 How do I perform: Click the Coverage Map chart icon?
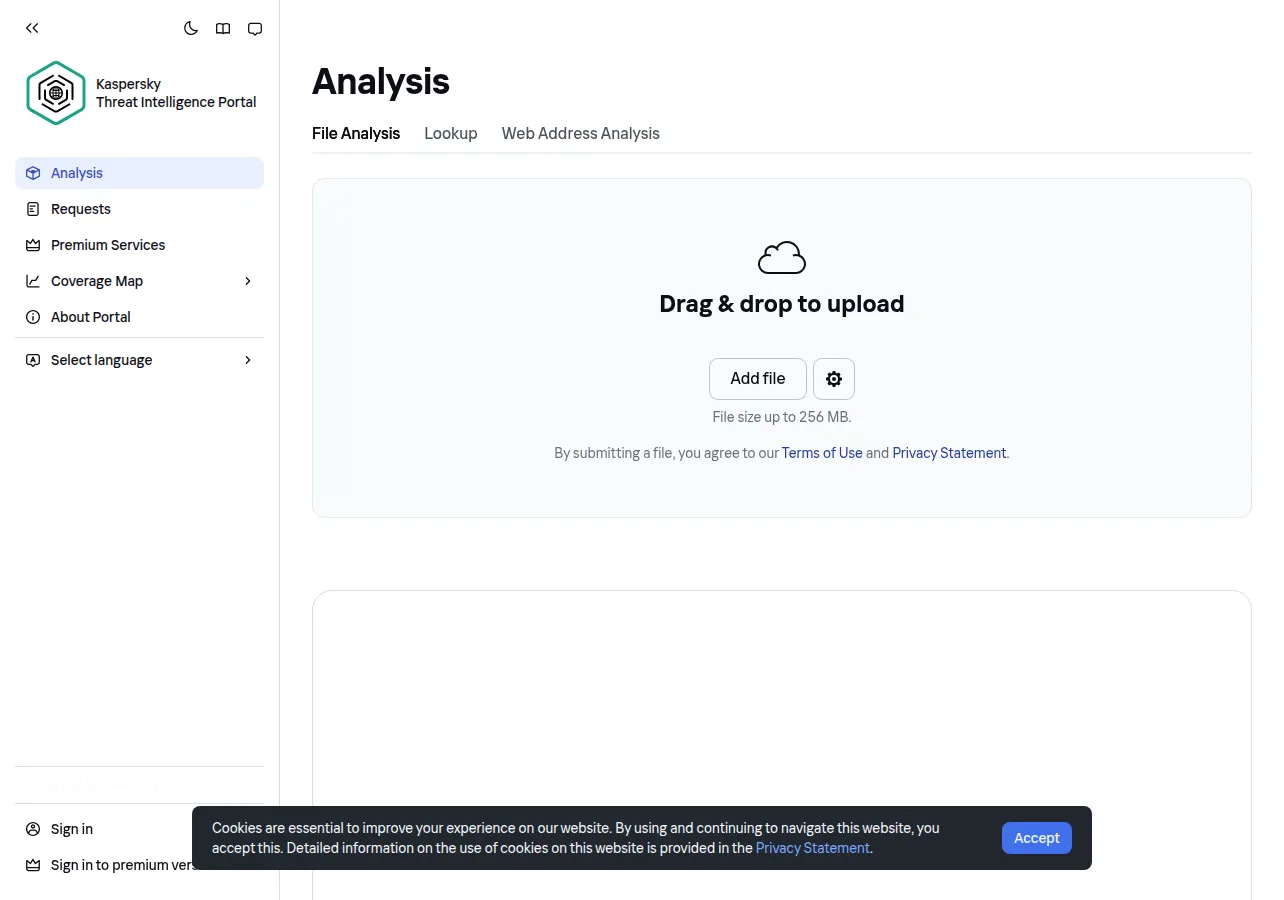(33, 281)
